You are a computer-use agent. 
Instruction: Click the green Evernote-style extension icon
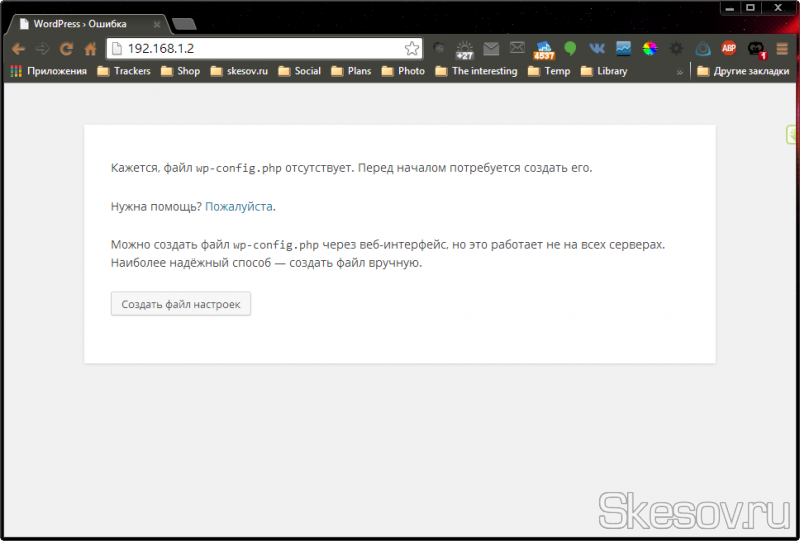tap(570, 48)
